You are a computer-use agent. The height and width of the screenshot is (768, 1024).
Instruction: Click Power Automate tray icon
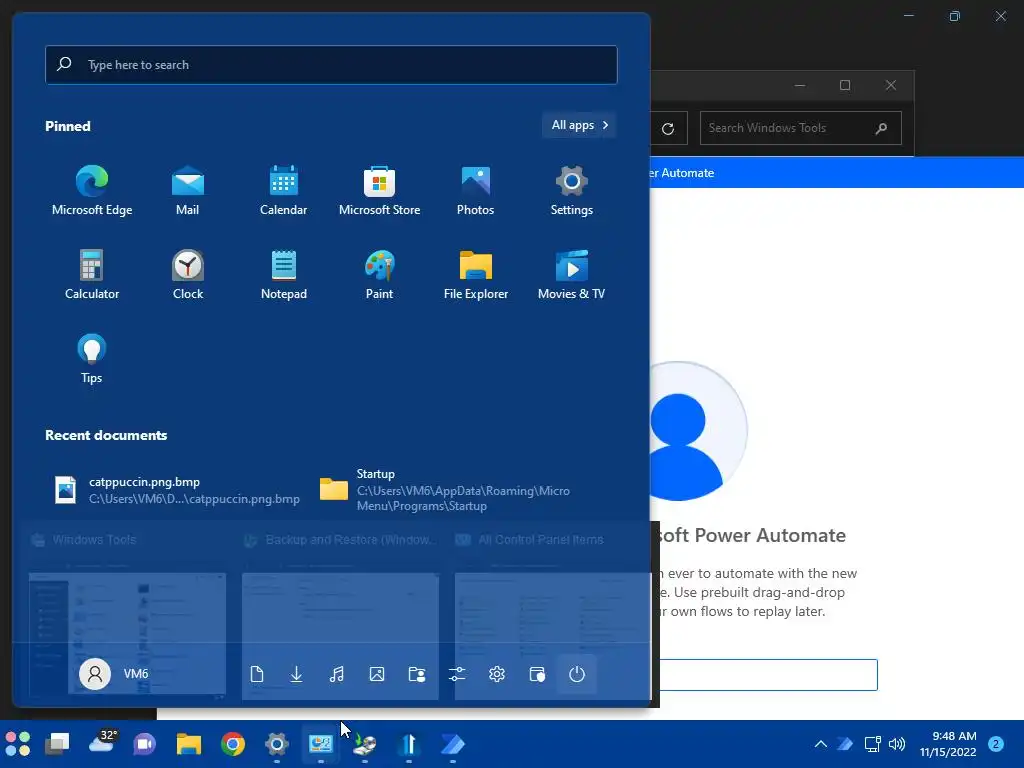click(x=845, y=744)
